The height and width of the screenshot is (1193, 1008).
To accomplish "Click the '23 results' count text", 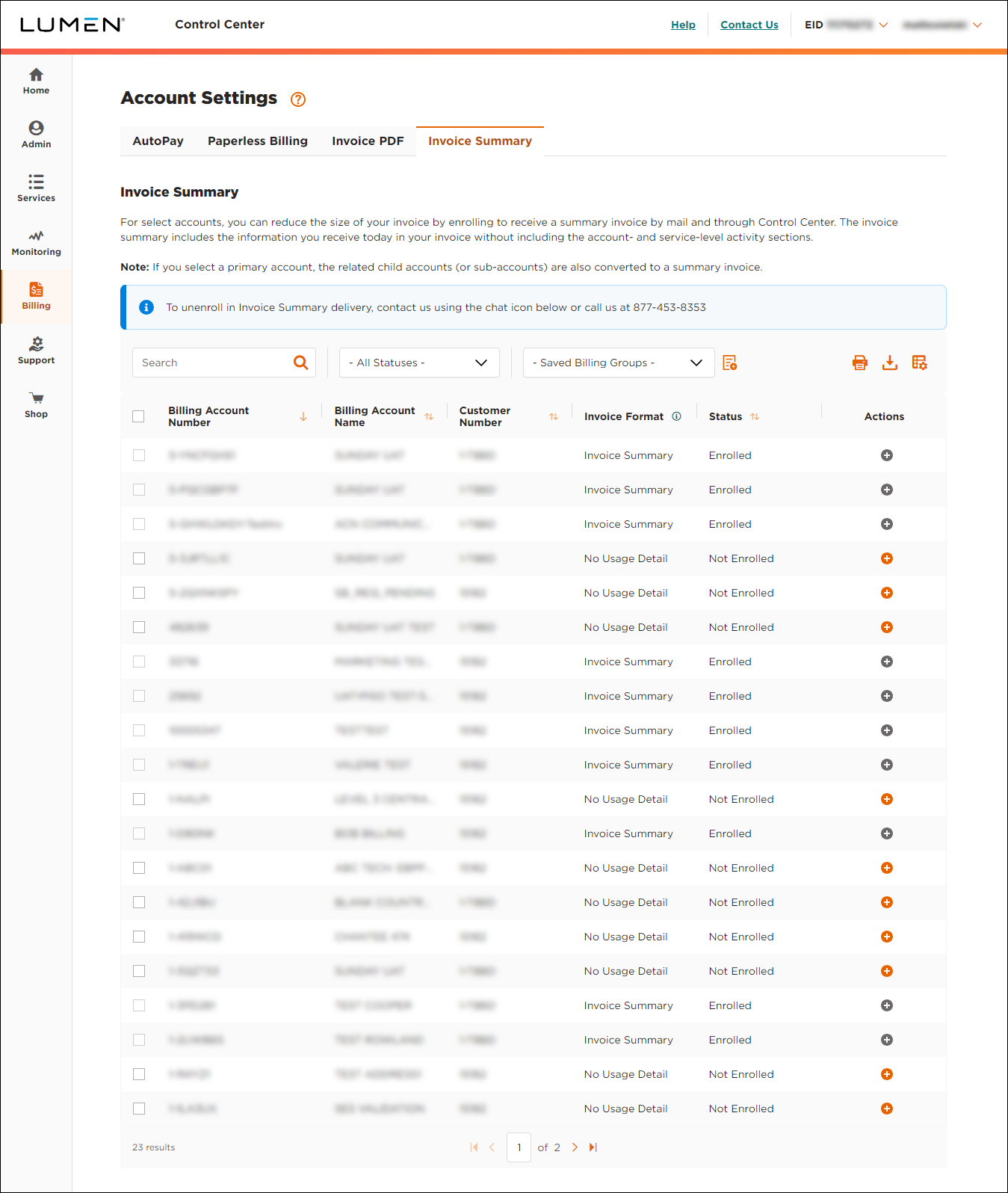I will tap(154, 1147).
